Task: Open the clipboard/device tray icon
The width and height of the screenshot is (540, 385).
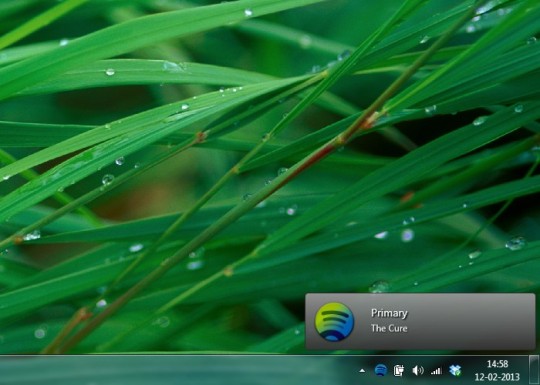Action: point(399,371)
